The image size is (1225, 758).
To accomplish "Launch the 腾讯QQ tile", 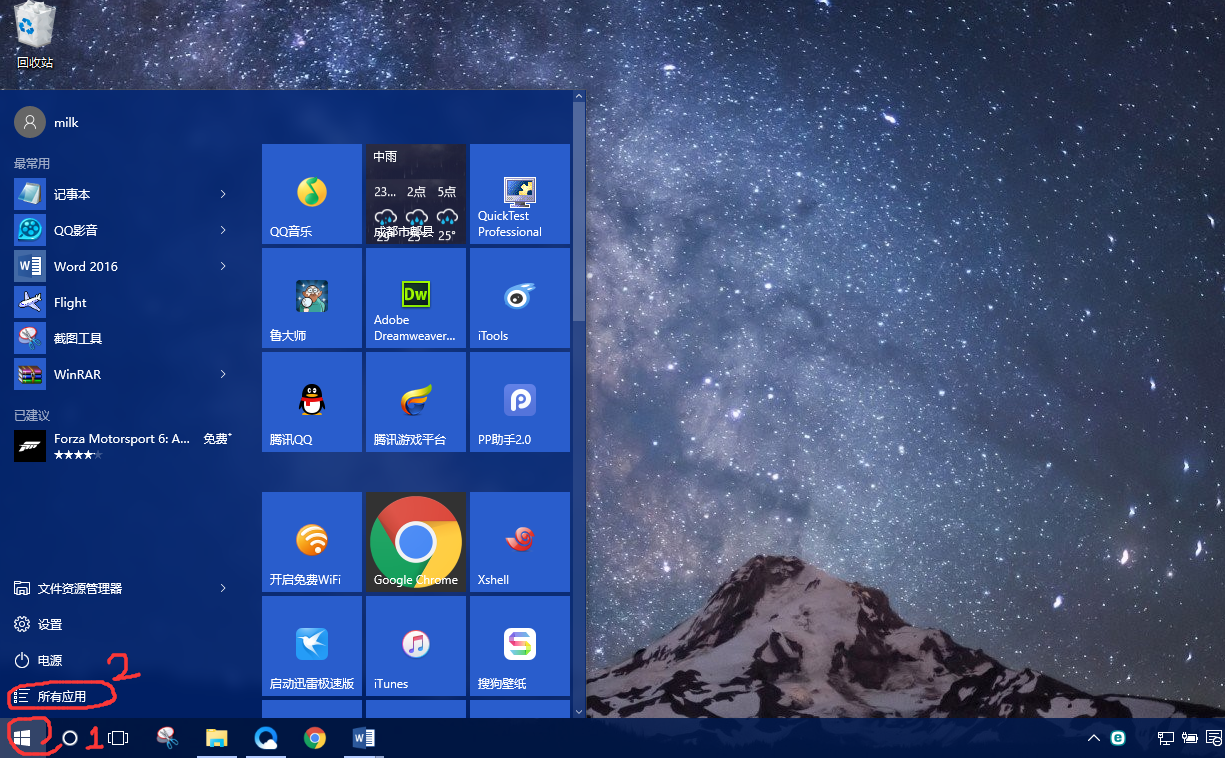I will (x=312, y=402).
